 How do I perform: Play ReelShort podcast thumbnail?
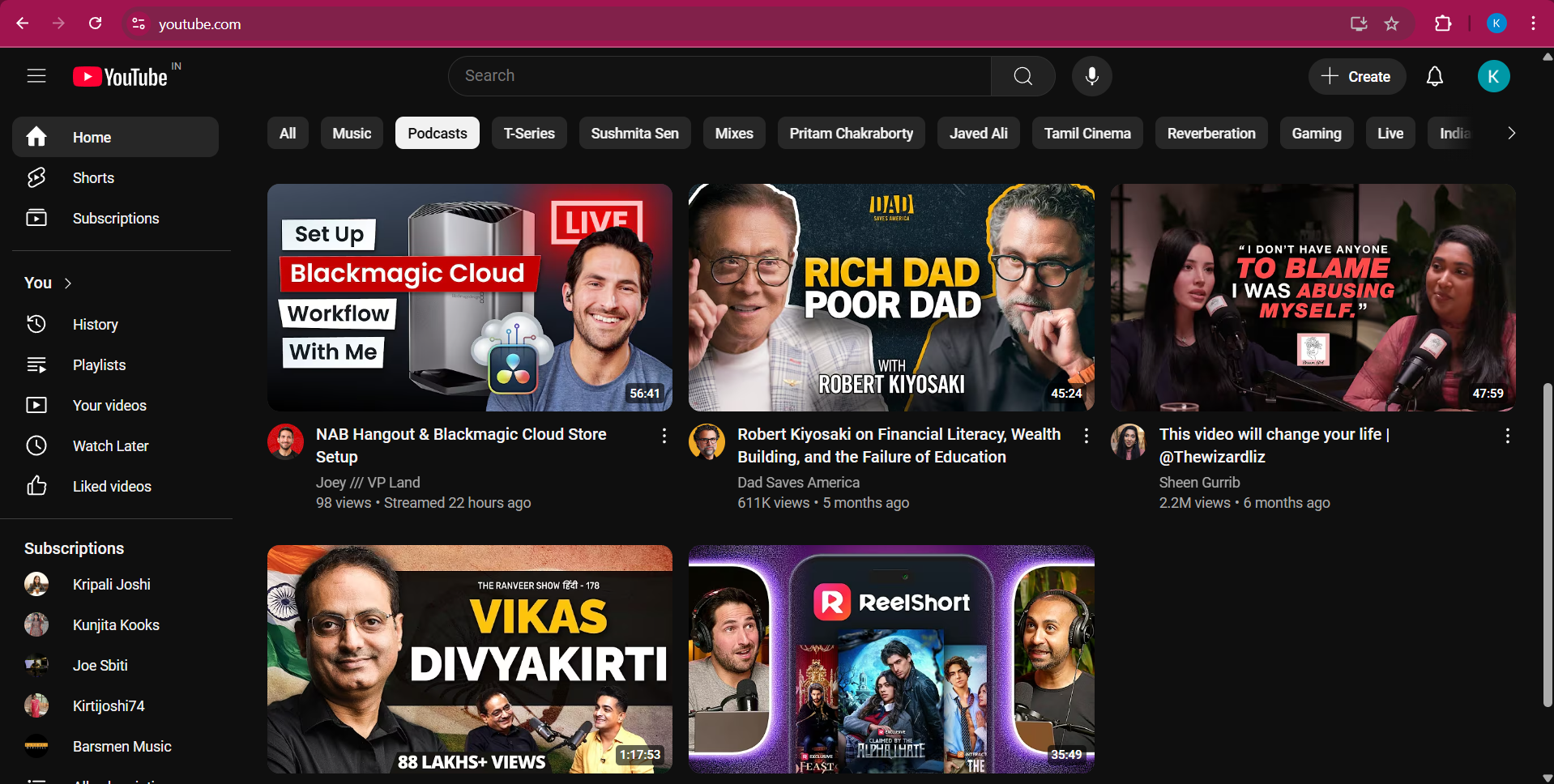pos(891,659)
